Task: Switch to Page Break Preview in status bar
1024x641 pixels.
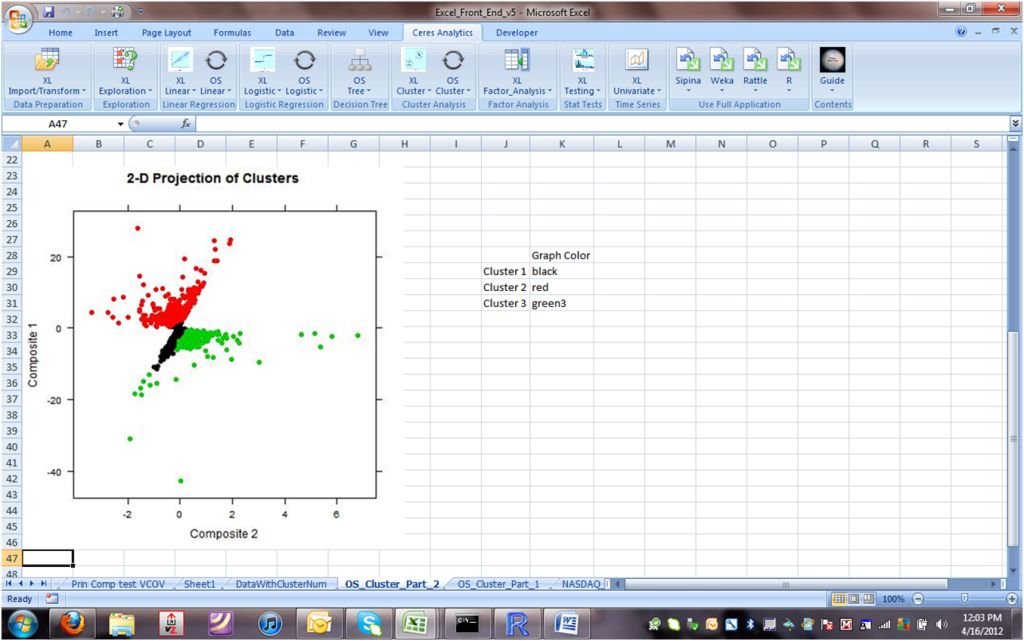Action: point(869,599)
